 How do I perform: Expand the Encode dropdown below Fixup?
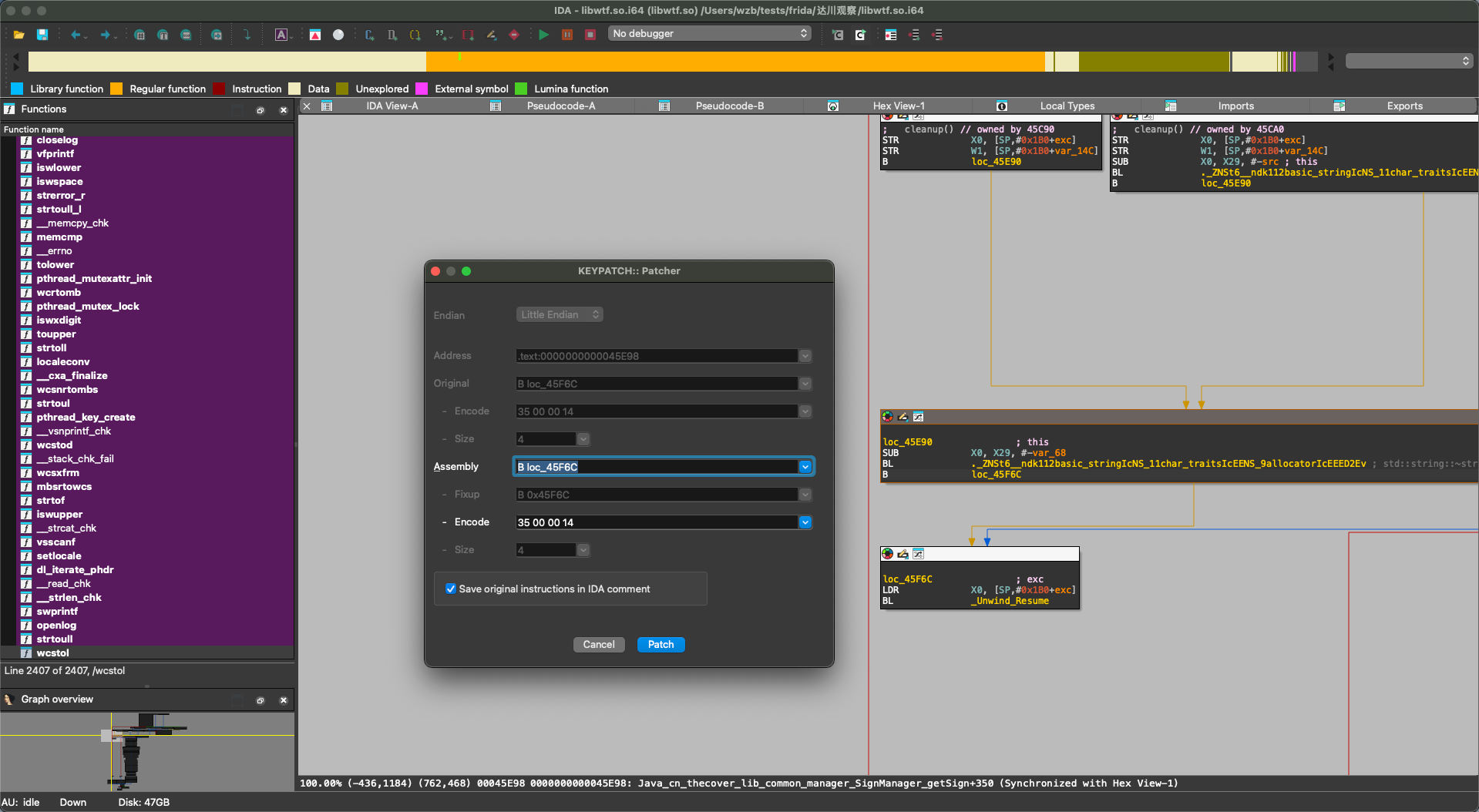805,522
